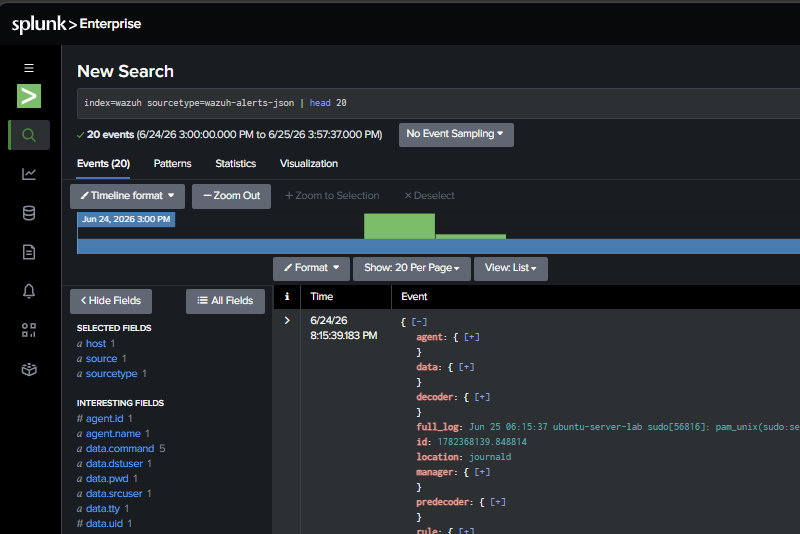Image resolution: width=800 pixels, height=534 pixels.
Task: Open the data.dstuser field
Action: tap(114, 464)
